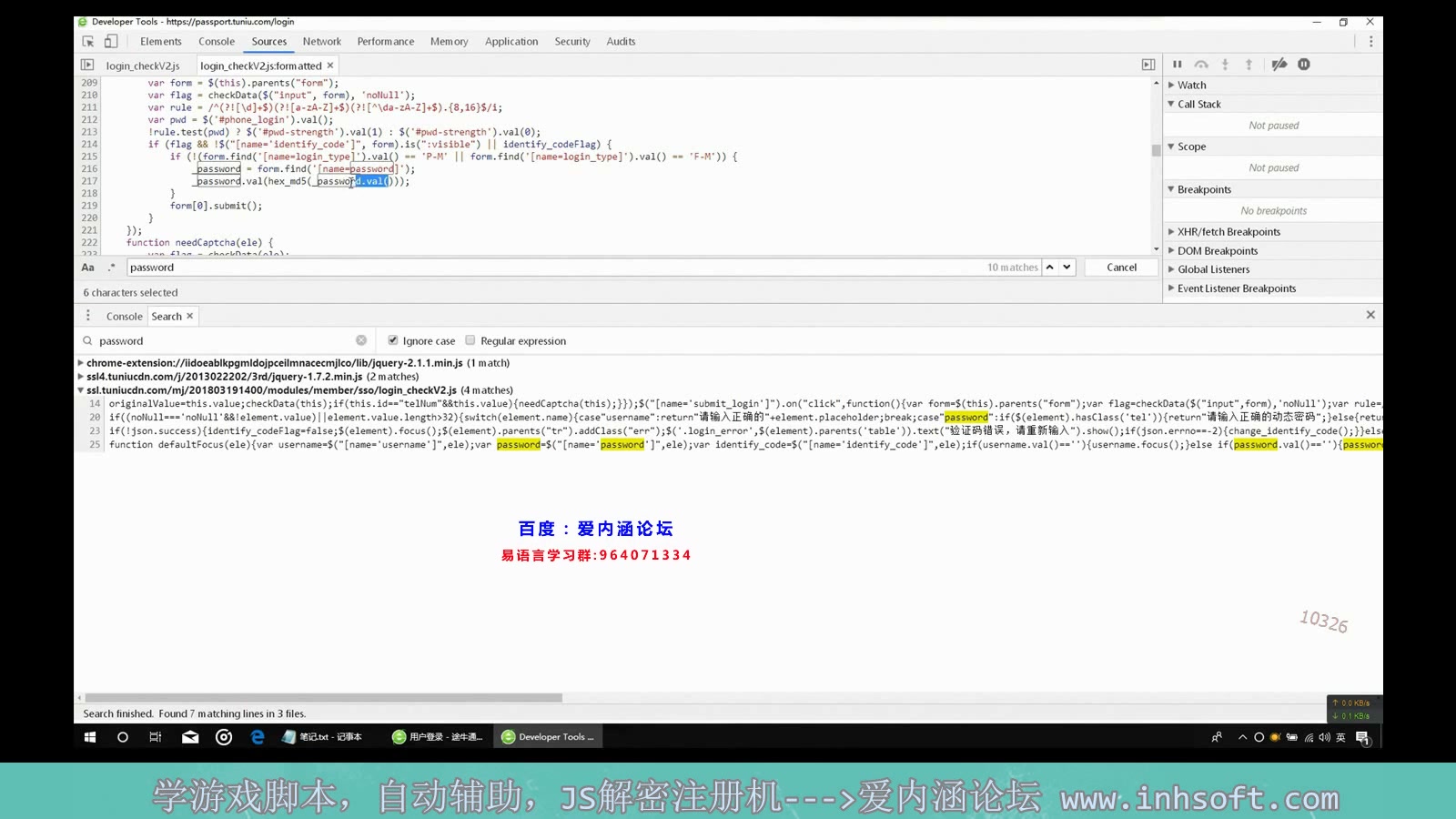Step out of current function
The height and width of the screenshot is (819, 1456).
(x=1249, y=65)
